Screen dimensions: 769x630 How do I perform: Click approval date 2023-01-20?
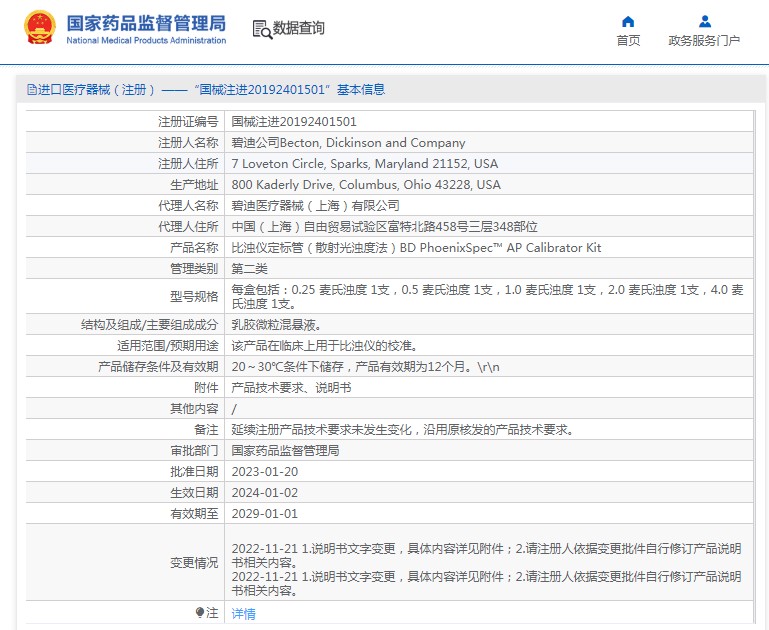pos(264,472)
